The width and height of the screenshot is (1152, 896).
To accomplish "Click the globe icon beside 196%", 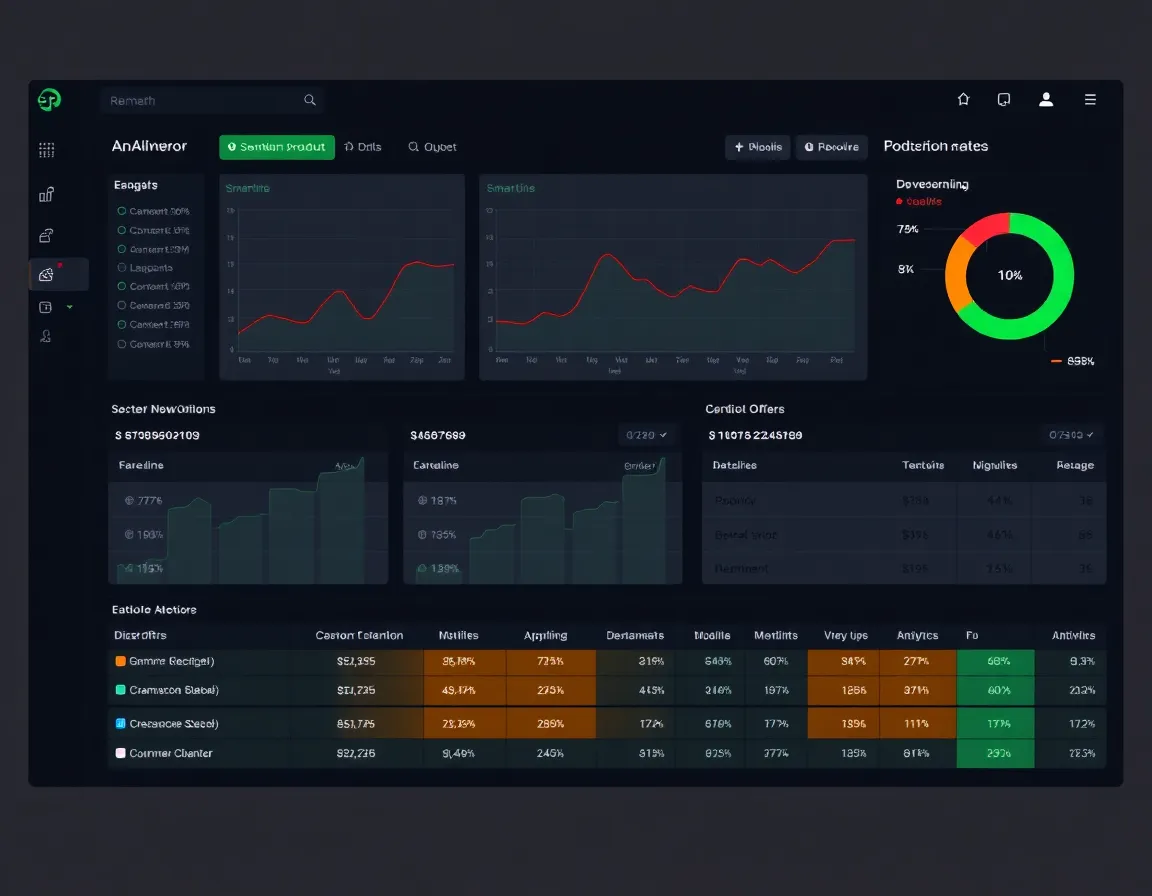I will [129, 535].
